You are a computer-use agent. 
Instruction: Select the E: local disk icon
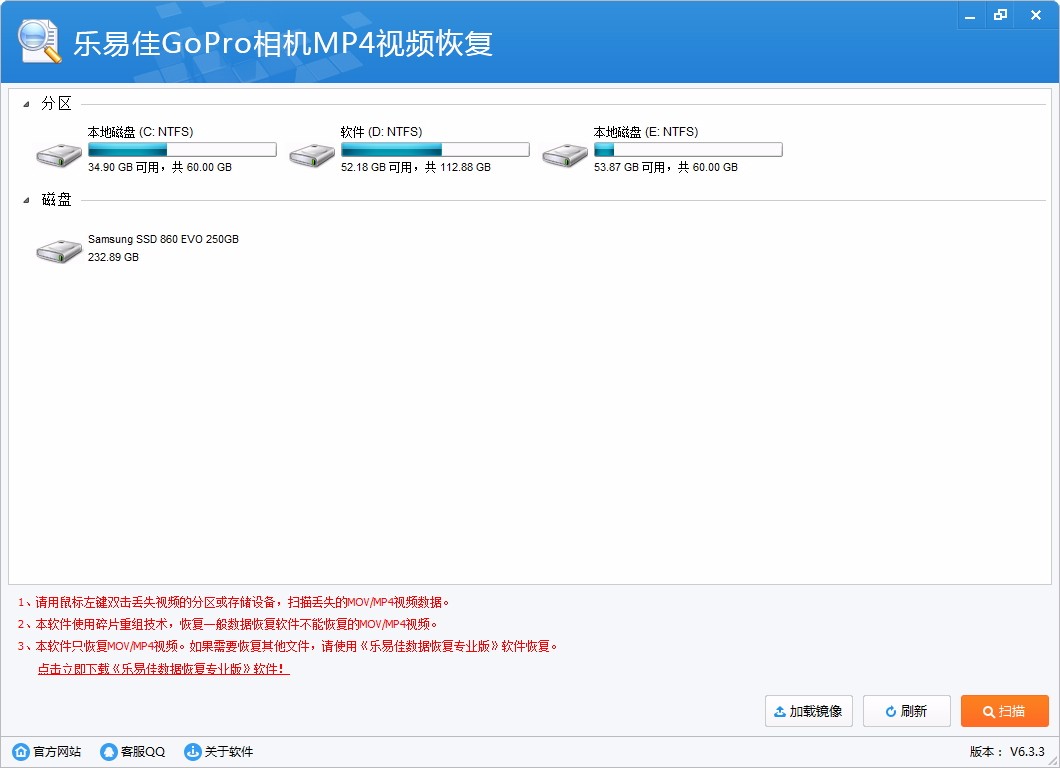point(564,155)
